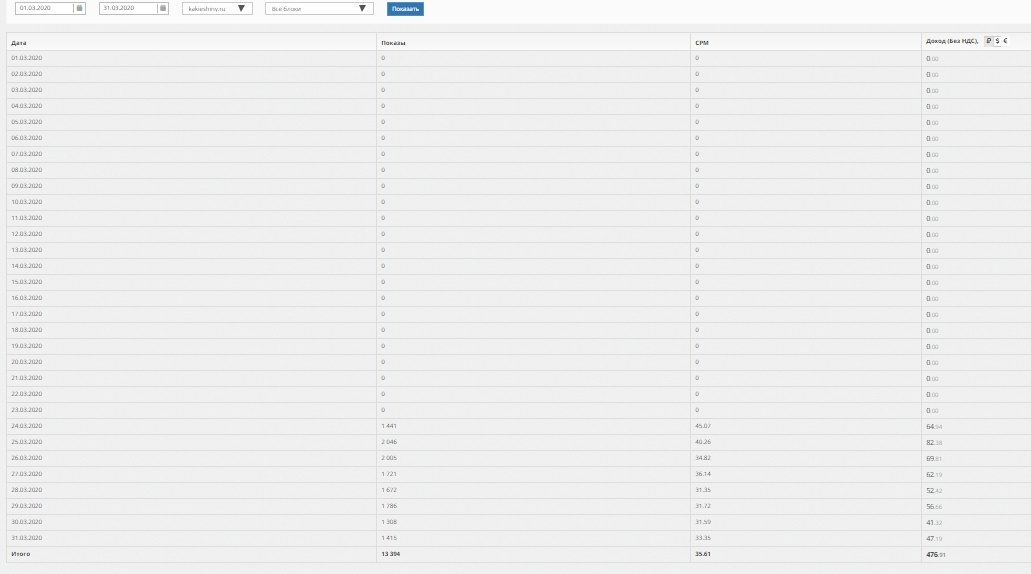Click the income for 27.03.2020
This screenshot has width=1031, height=574.
[x=934, y=475]
